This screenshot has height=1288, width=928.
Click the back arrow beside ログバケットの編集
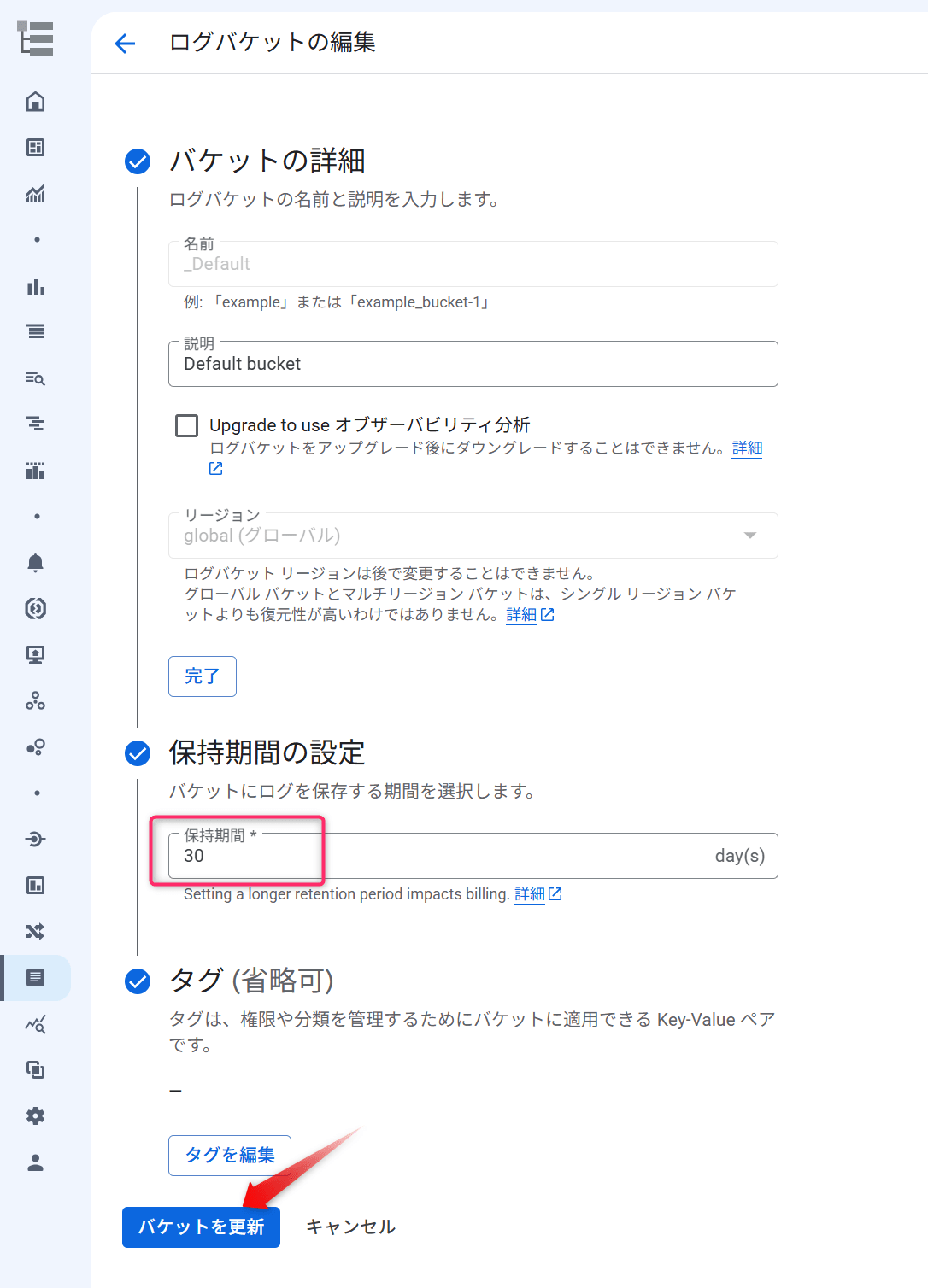[x=125, y=43]
